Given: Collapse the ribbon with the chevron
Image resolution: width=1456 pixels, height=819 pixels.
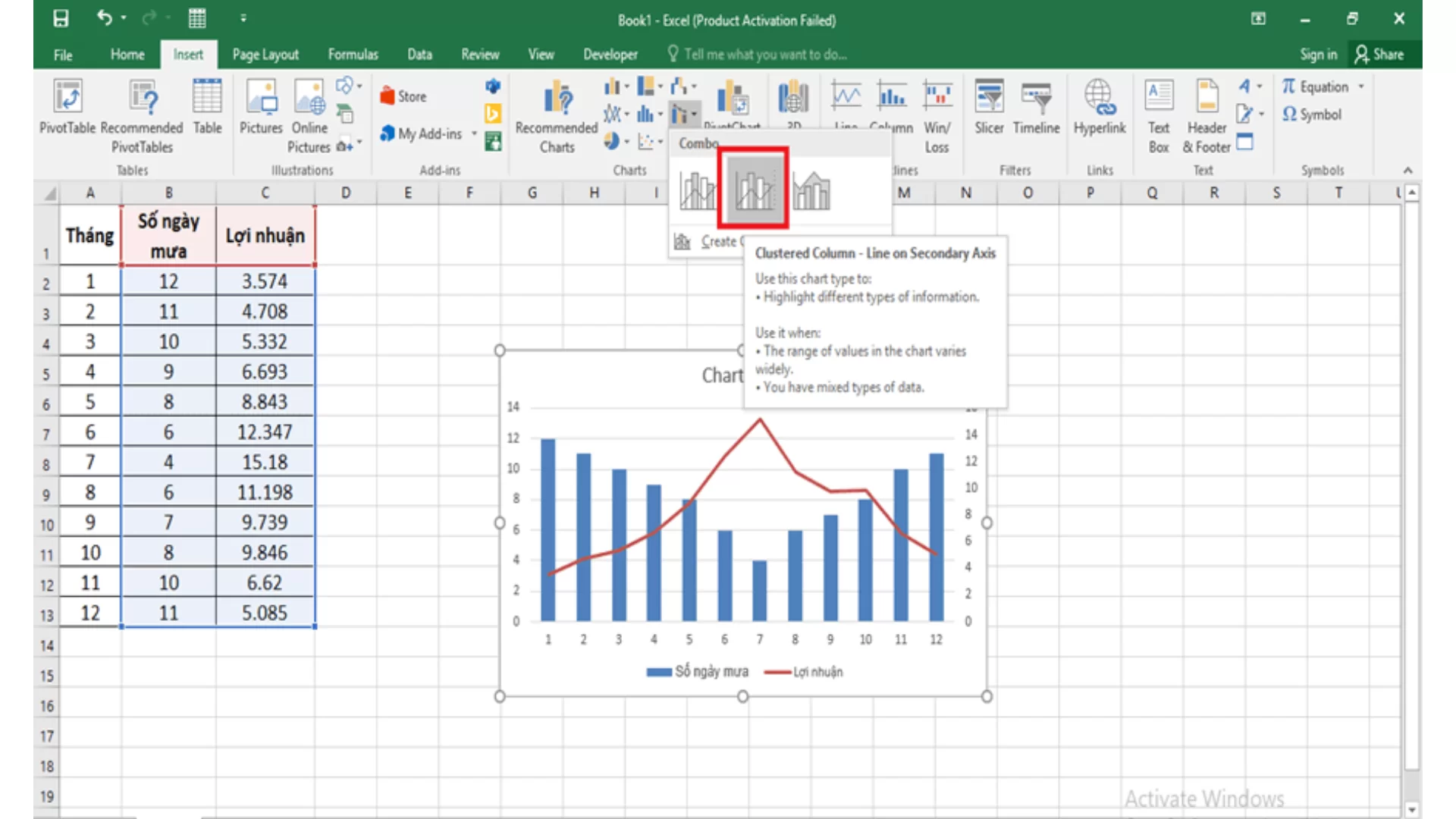Looking at the screenshot, I should pyautogui.click(x=1407, y=170).
